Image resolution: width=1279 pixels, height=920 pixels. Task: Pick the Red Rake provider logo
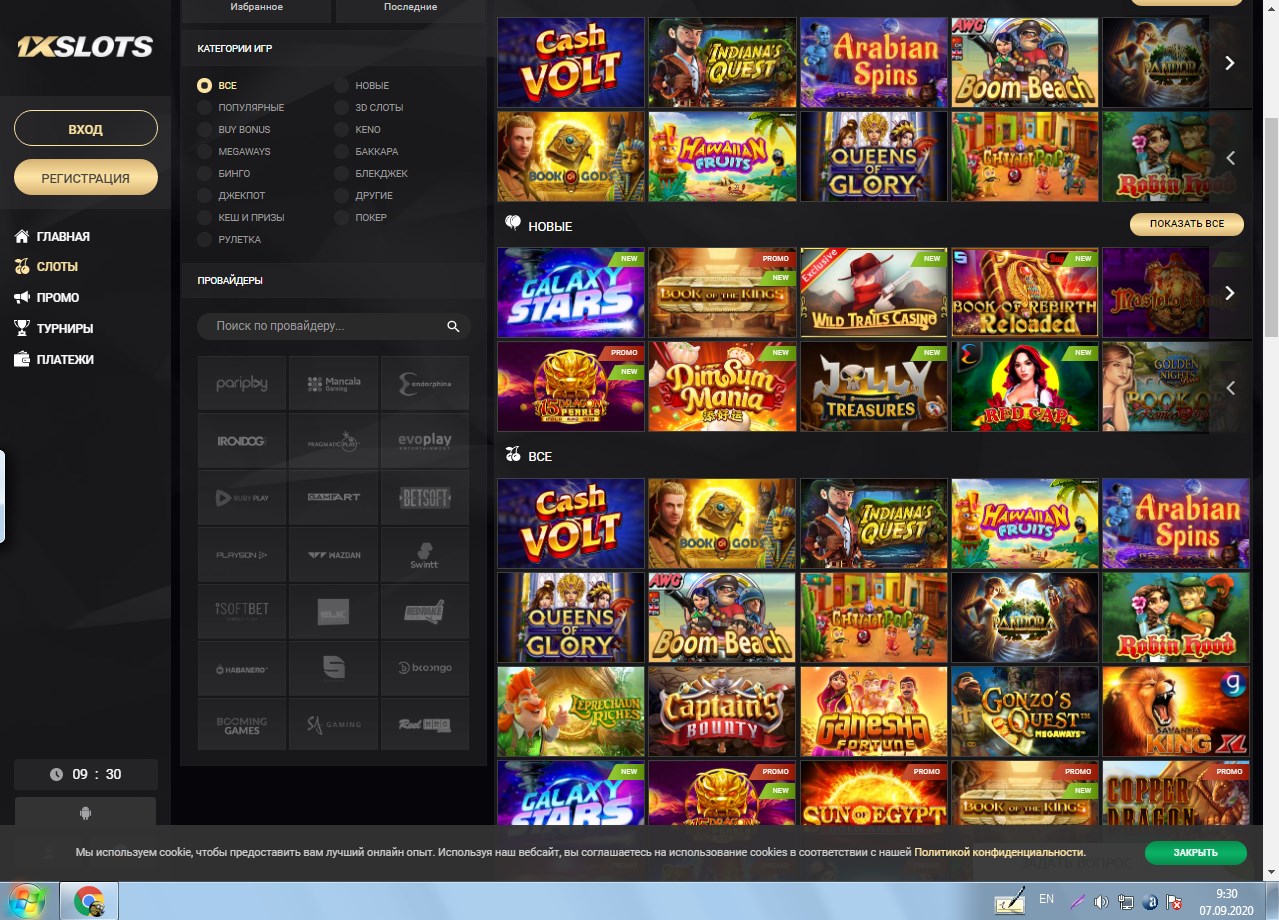pos(425,612)
